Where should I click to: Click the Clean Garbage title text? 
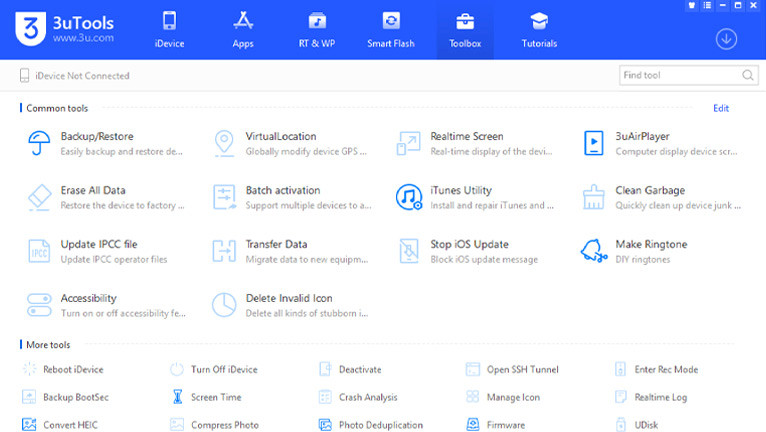[650, 190]
